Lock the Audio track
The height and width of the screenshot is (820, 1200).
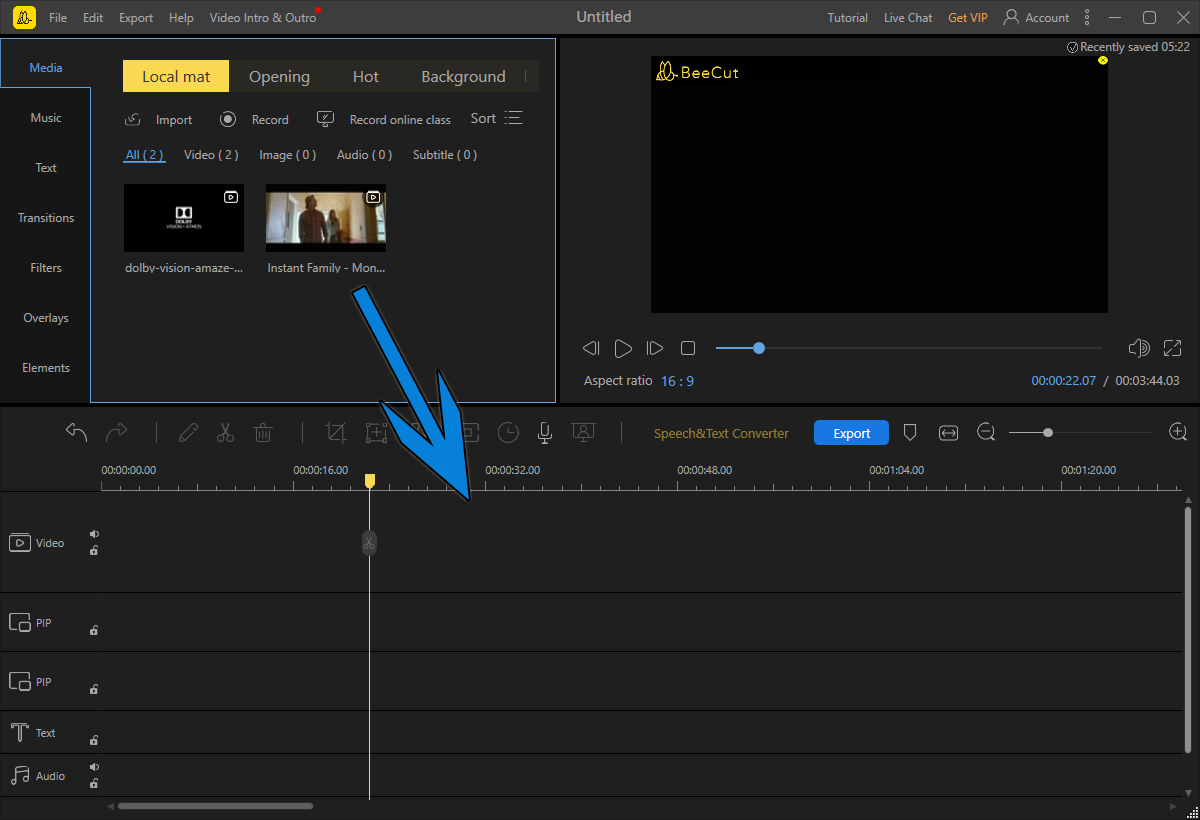[94, 783]
